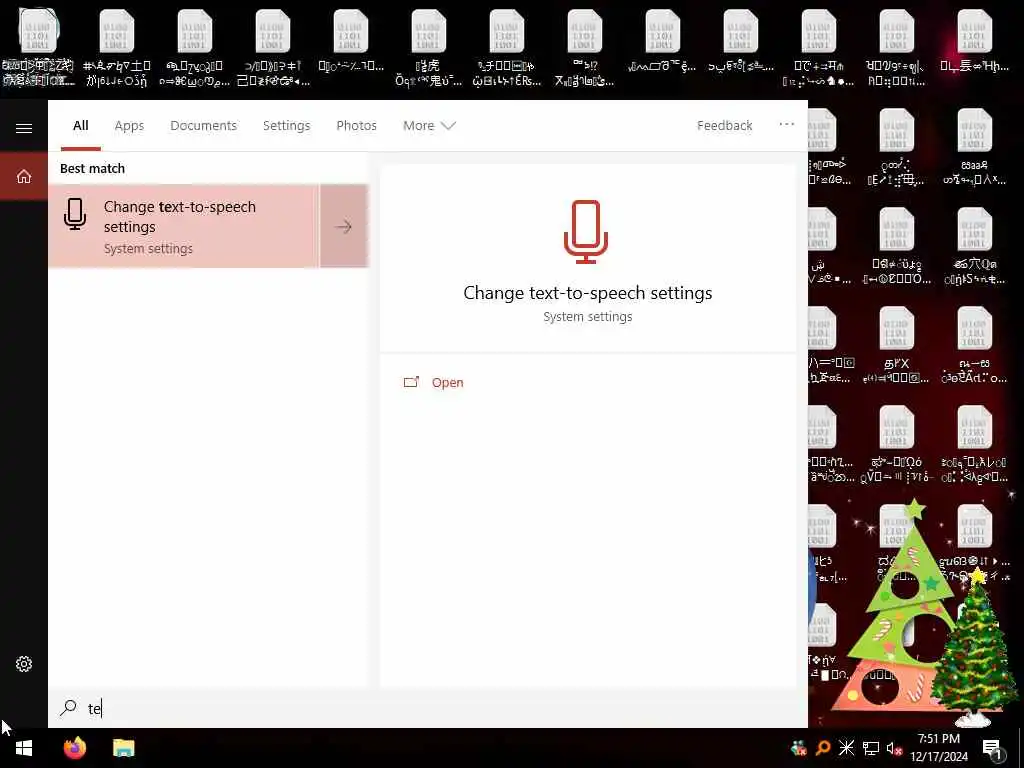This screenshot has width=1024, height=768.
Task: Open the network status tray icon
Action: tap(871, 748)
